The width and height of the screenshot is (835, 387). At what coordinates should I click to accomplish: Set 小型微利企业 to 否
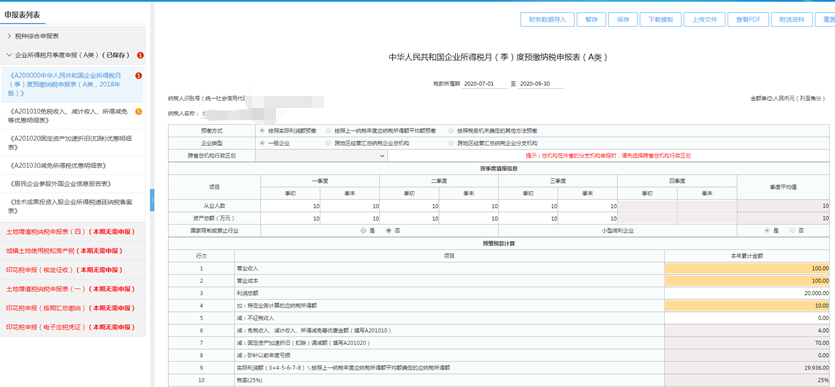tap(792, 230)
